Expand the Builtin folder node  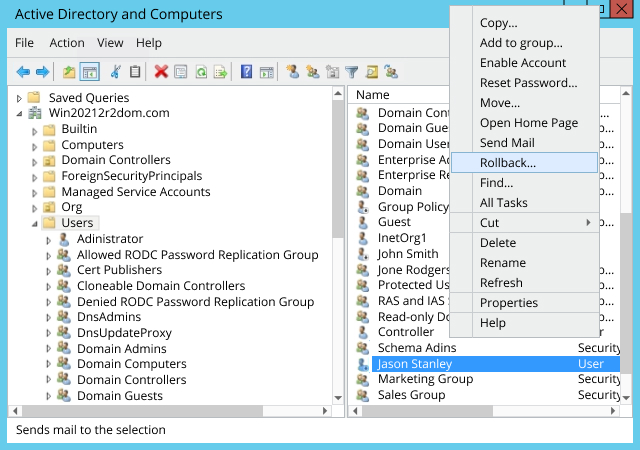pos(34,131)
